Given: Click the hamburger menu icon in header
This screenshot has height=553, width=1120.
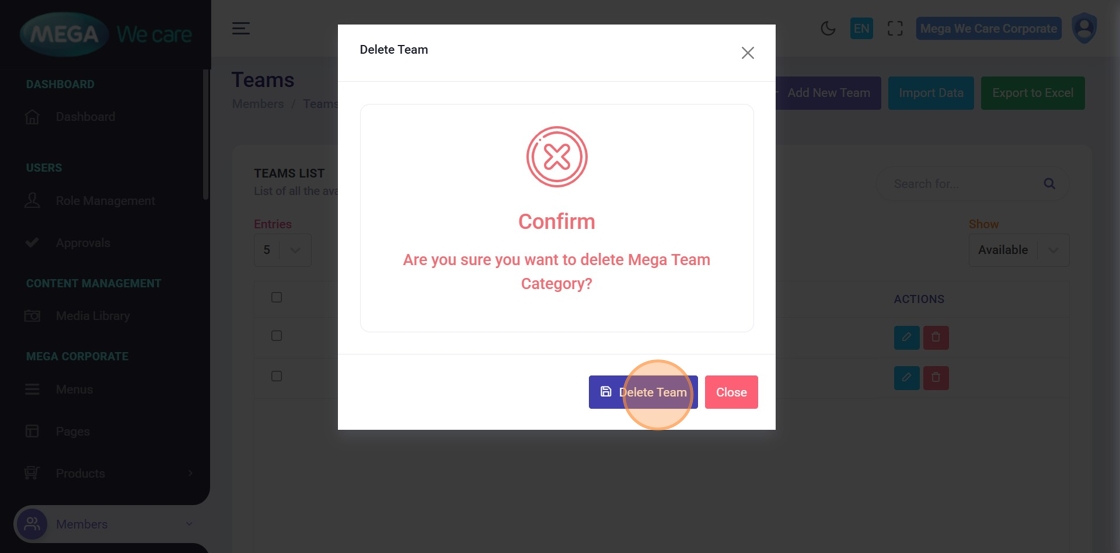Looking at the screenshot, I should click(x=241, y=29).
